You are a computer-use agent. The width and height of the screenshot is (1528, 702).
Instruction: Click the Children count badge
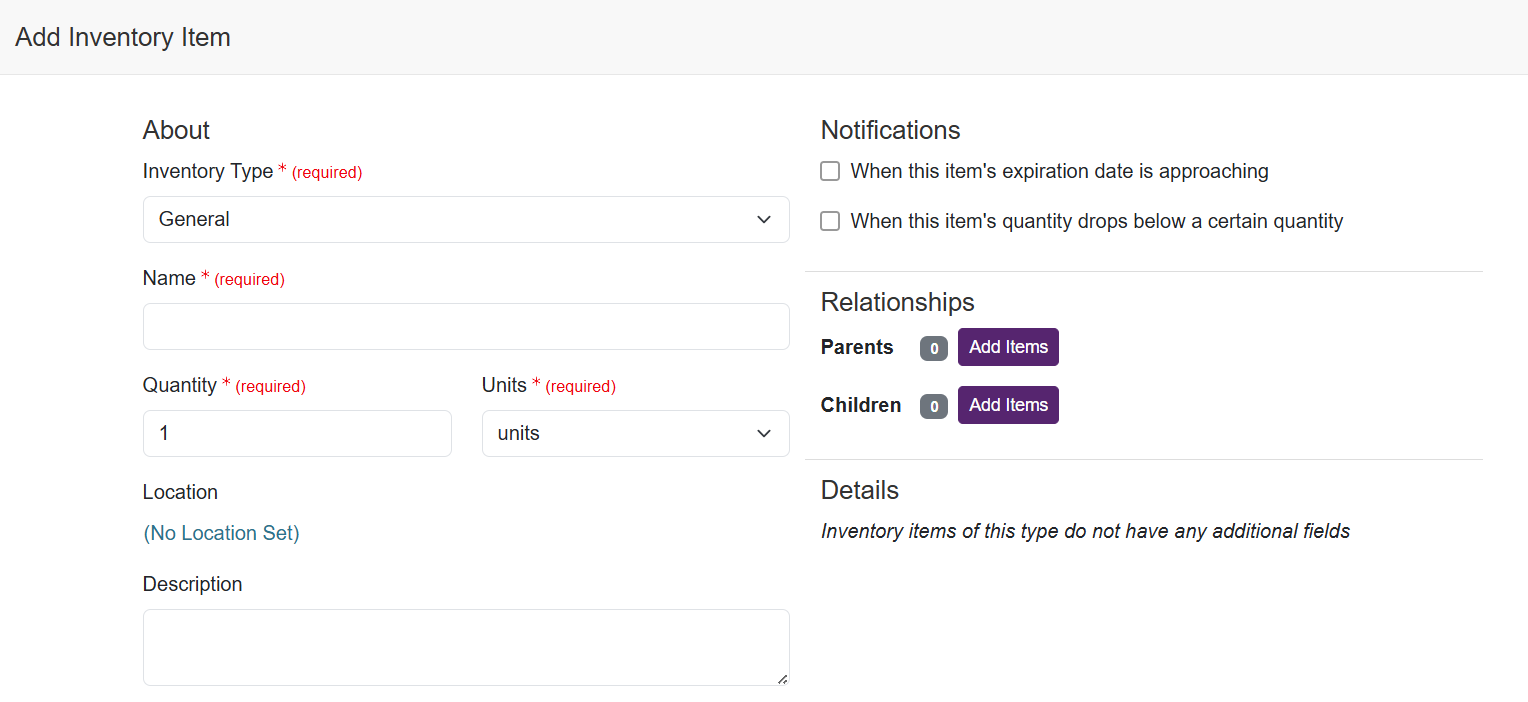[x=933, y=406]
